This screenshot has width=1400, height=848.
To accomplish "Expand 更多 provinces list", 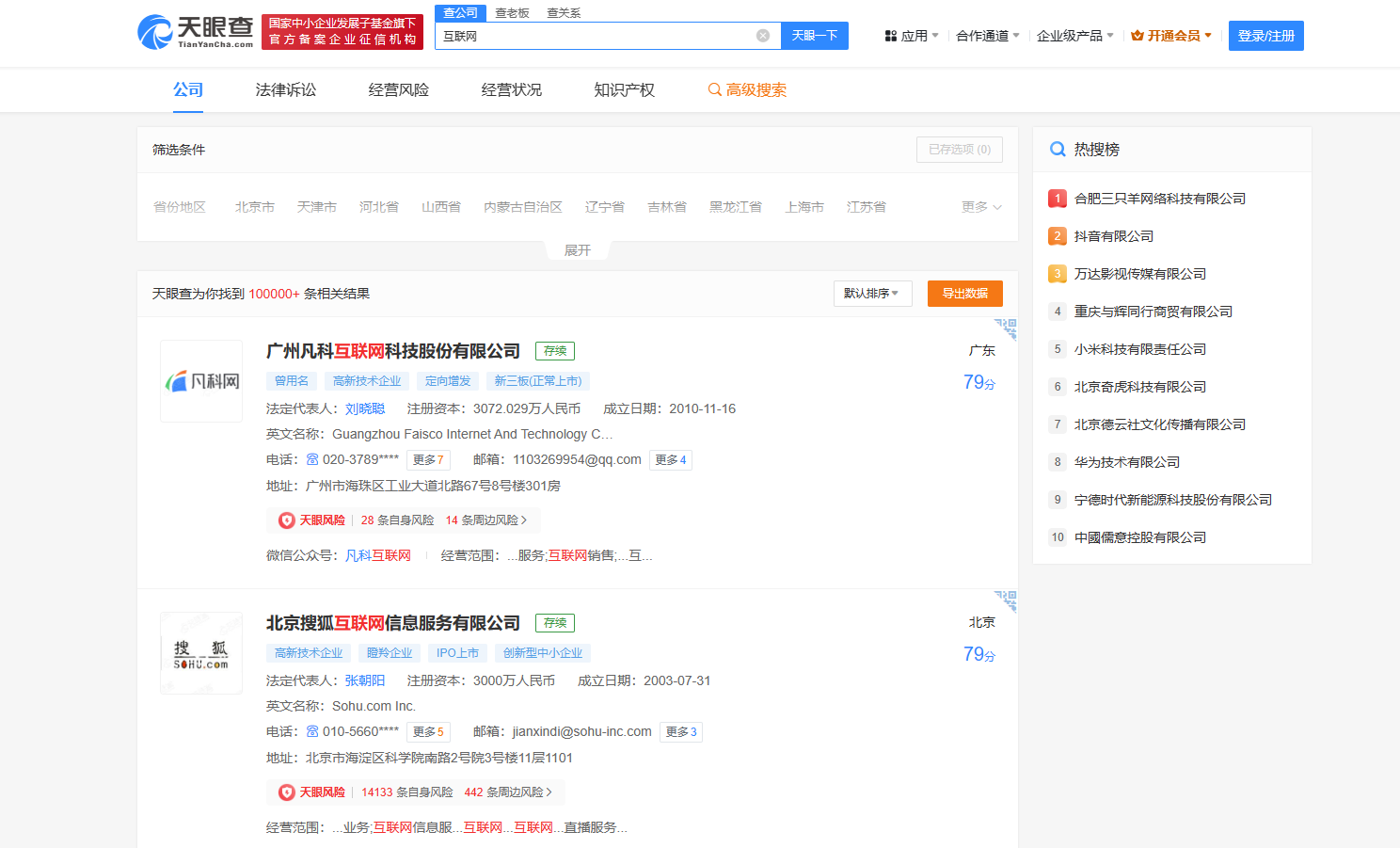I will (x=981, y=207).
